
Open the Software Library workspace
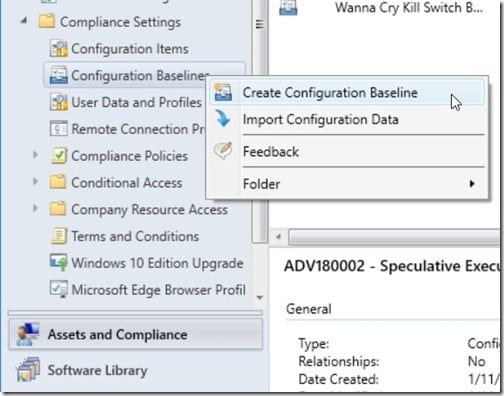click(x=136, y=370)
